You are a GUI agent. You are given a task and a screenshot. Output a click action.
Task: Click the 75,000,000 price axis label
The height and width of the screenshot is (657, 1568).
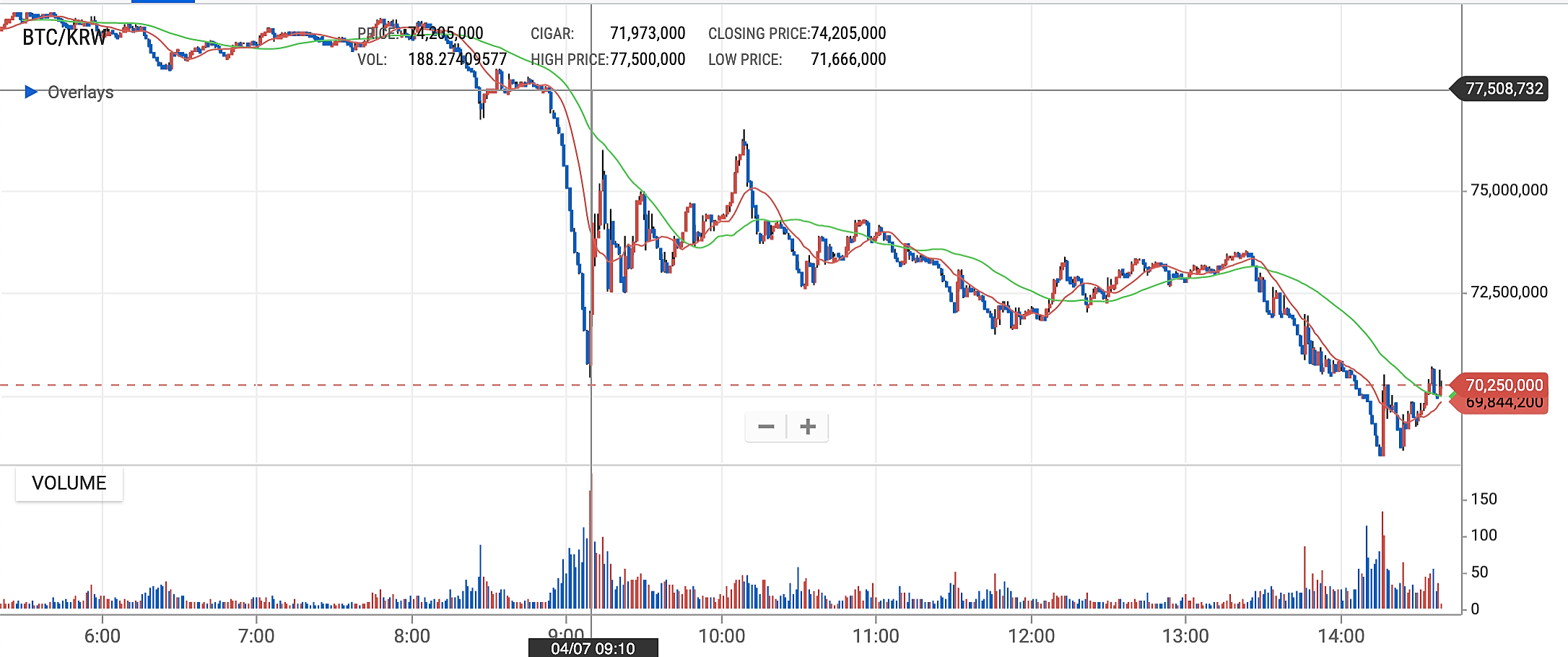click(1509, 190)
